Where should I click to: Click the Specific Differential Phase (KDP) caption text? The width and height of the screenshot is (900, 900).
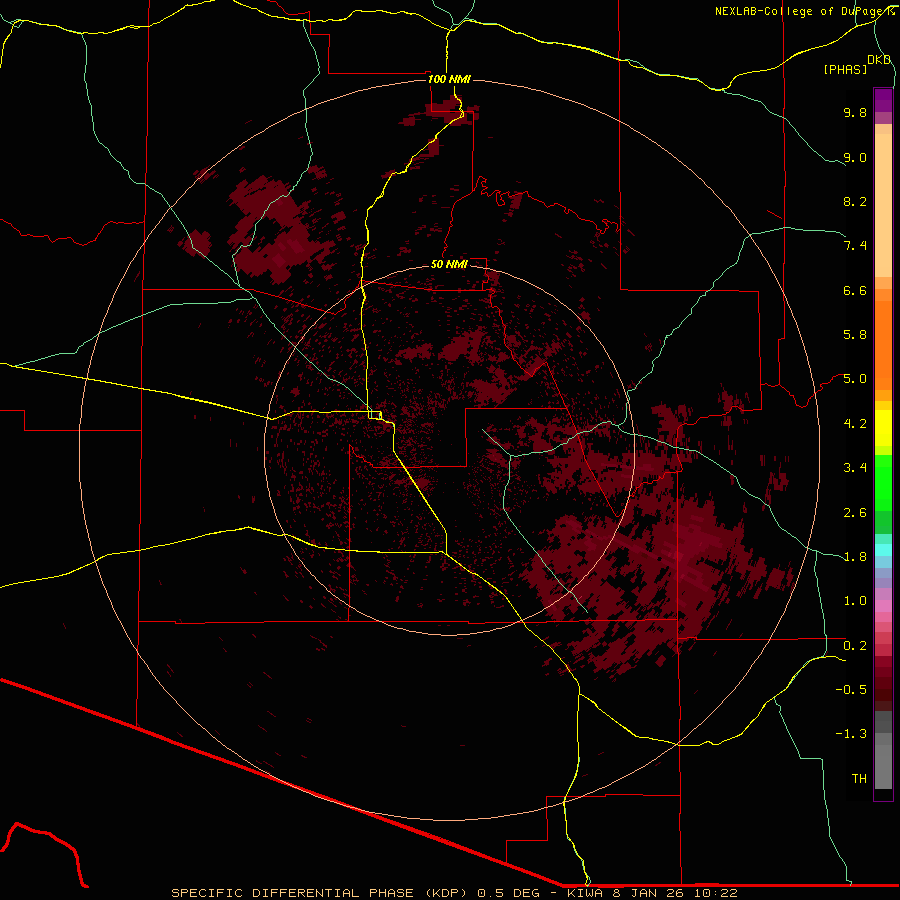321,893
